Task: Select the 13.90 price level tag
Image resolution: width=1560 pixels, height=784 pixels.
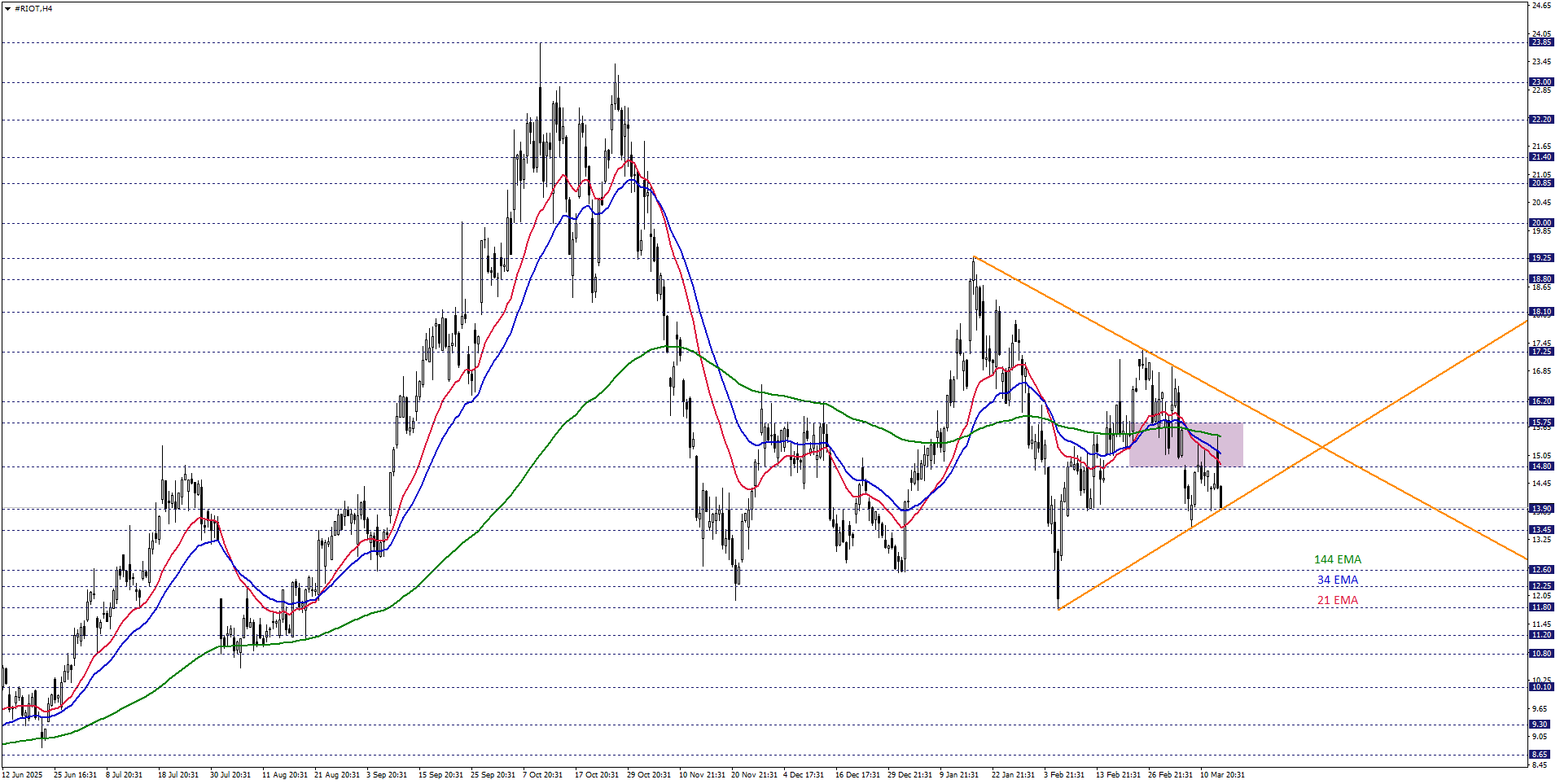Action: pos(1540,509)
